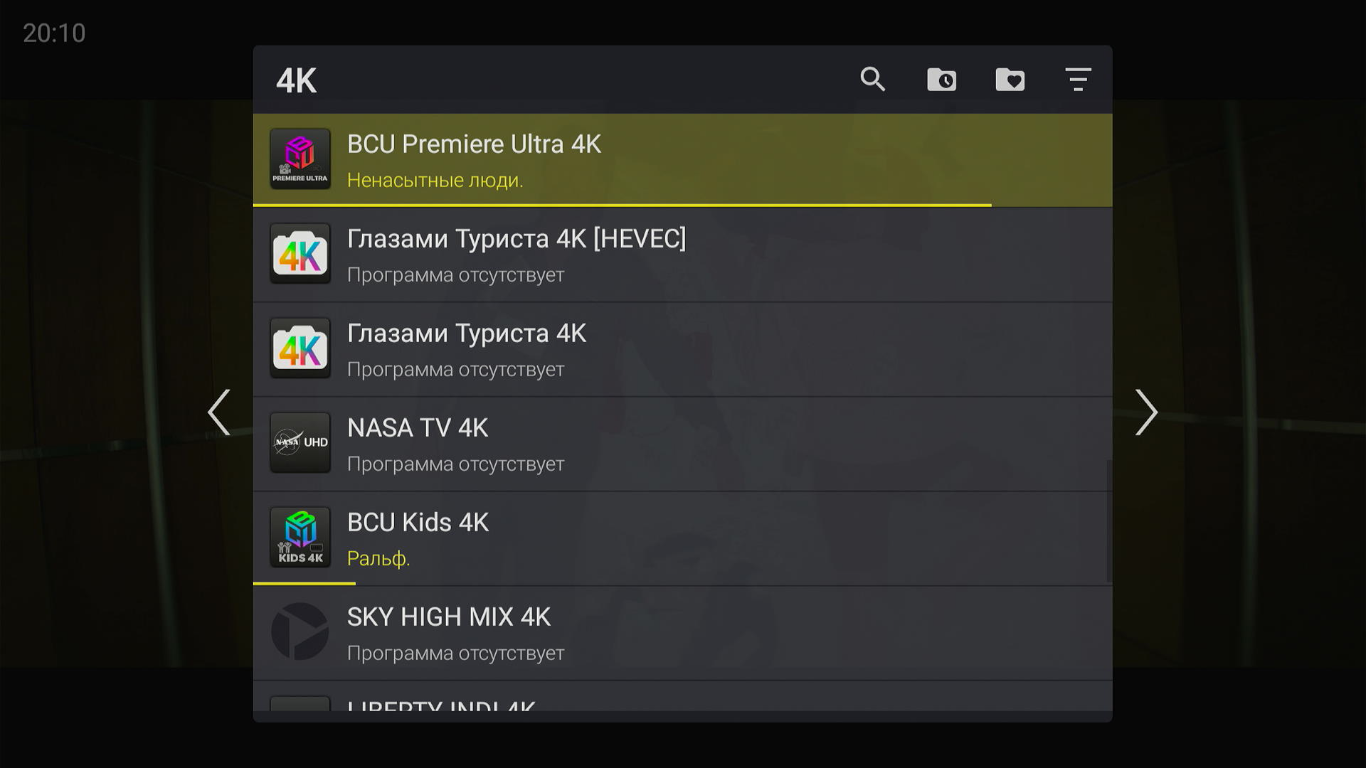Open Глазами Туриста 4K [HEVEC] channel title
1366x768 pixels.
pos(516,239)
